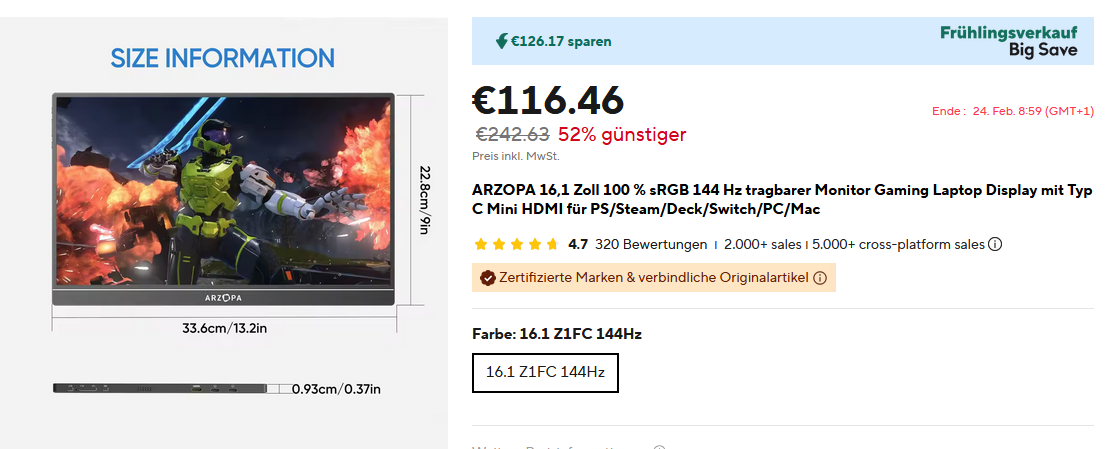Click the first yellow rating star

(481, 245)
